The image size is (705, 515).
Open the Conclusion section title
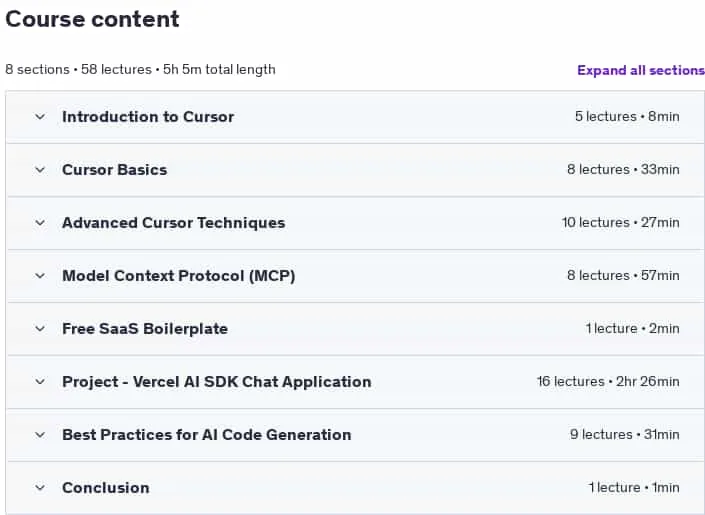(x=106, y=488)
